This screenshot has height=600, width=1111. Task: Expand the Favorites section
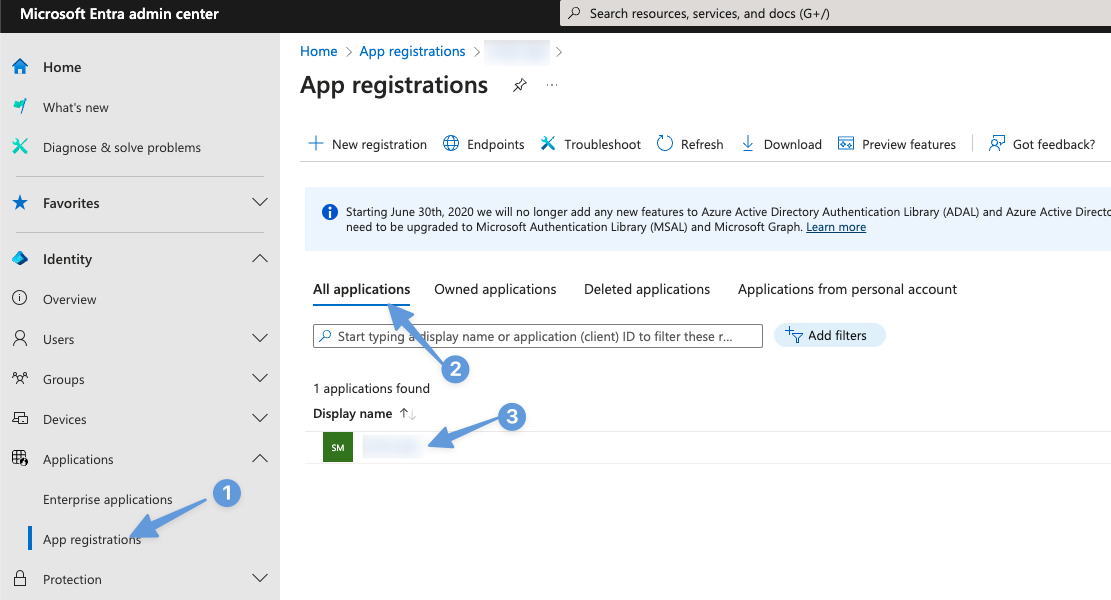click(260, 203)
